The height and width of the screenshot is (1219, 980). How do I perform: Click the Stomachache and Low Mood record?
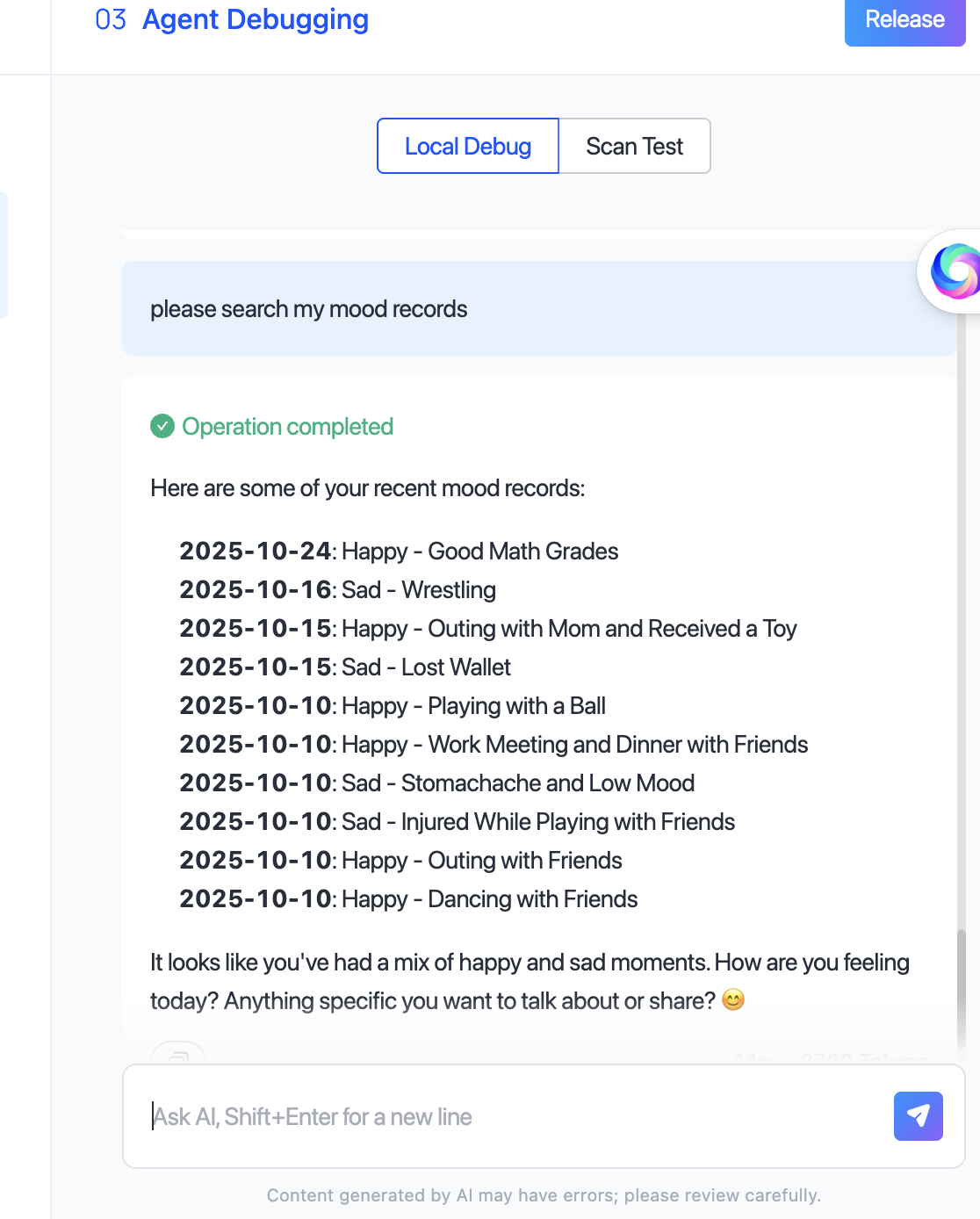(x=437, y=783)
